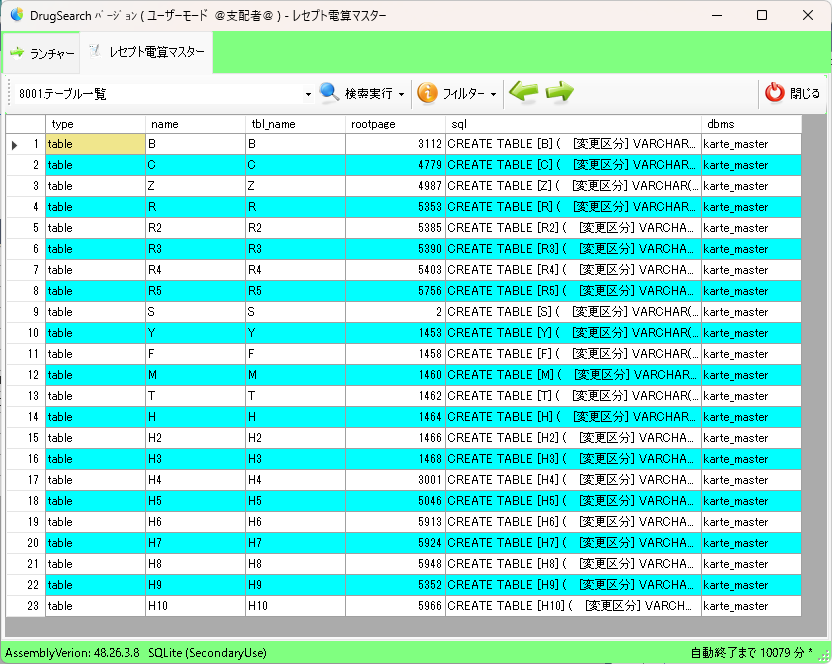The image size is (832, 664).
Task: Expand the フィルター dropdown arrow
Action: click(493, 94)
